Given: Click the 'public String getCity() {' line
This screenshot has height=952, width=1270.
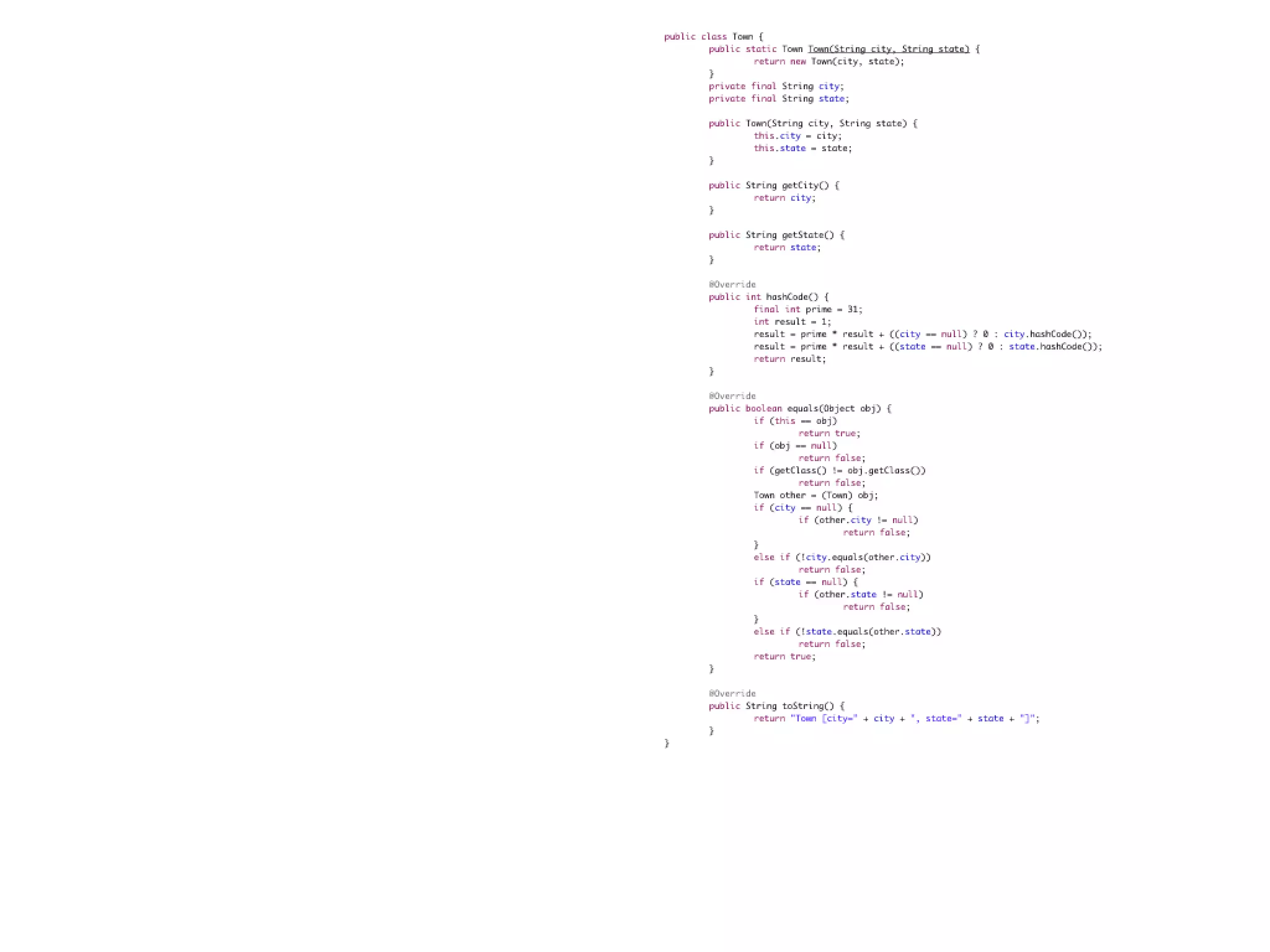Looking at the screenshot, I should (x=774, y=185).
